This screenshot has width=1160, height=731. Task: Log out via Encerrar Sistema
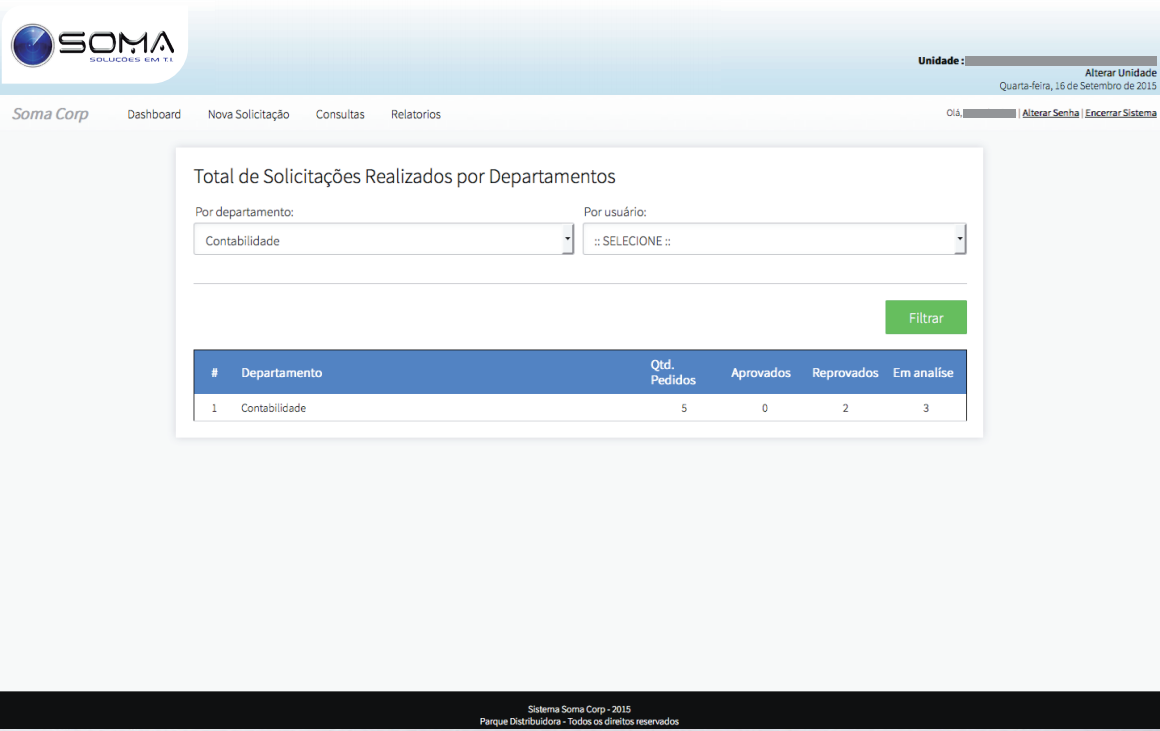point(1120,114)
